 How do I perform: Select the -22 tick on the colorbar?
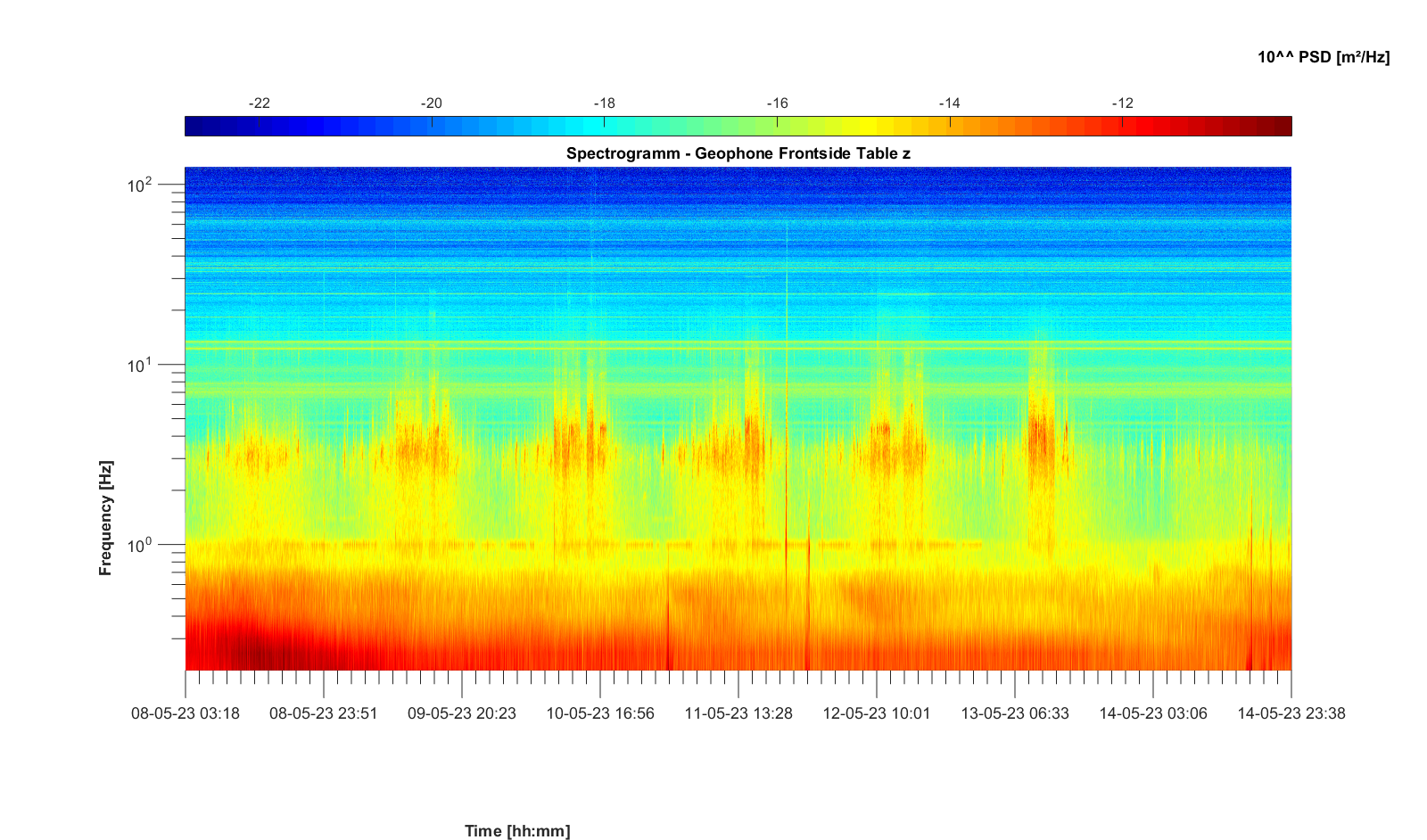(x=259, y=103)
